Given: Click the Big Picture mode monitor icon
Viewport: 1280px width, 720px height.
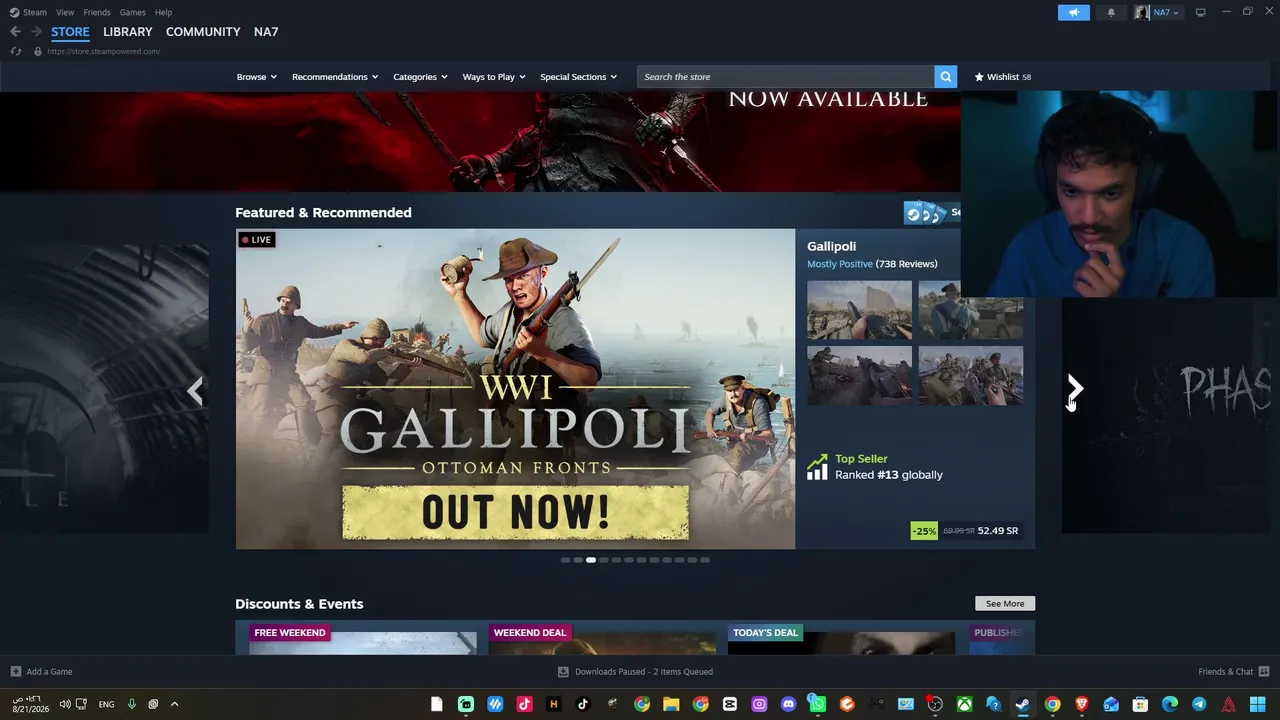Looking at the screenshot, I should click(x=1200, y=12).
